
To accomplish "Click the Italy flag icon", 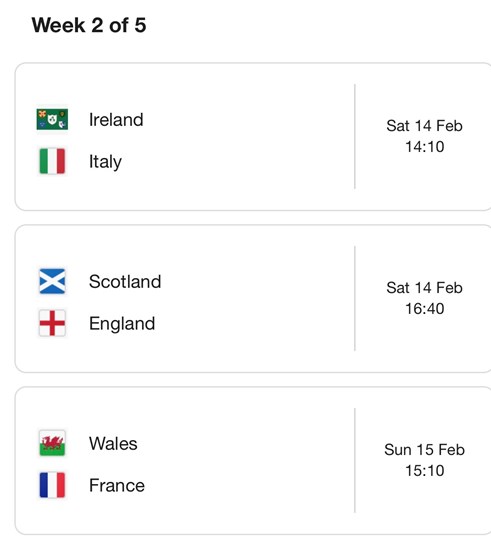I will pyautogui.click(x=52, y=161).
